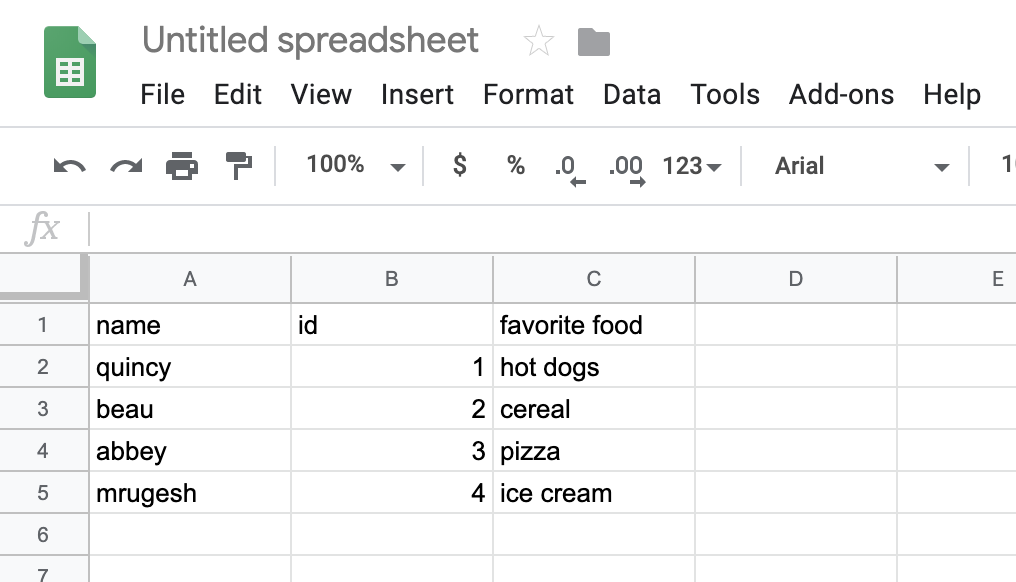Click the move to folder icon
Image resolution: width=1016 pixels, height=582 pixels.
coord(594,42)
